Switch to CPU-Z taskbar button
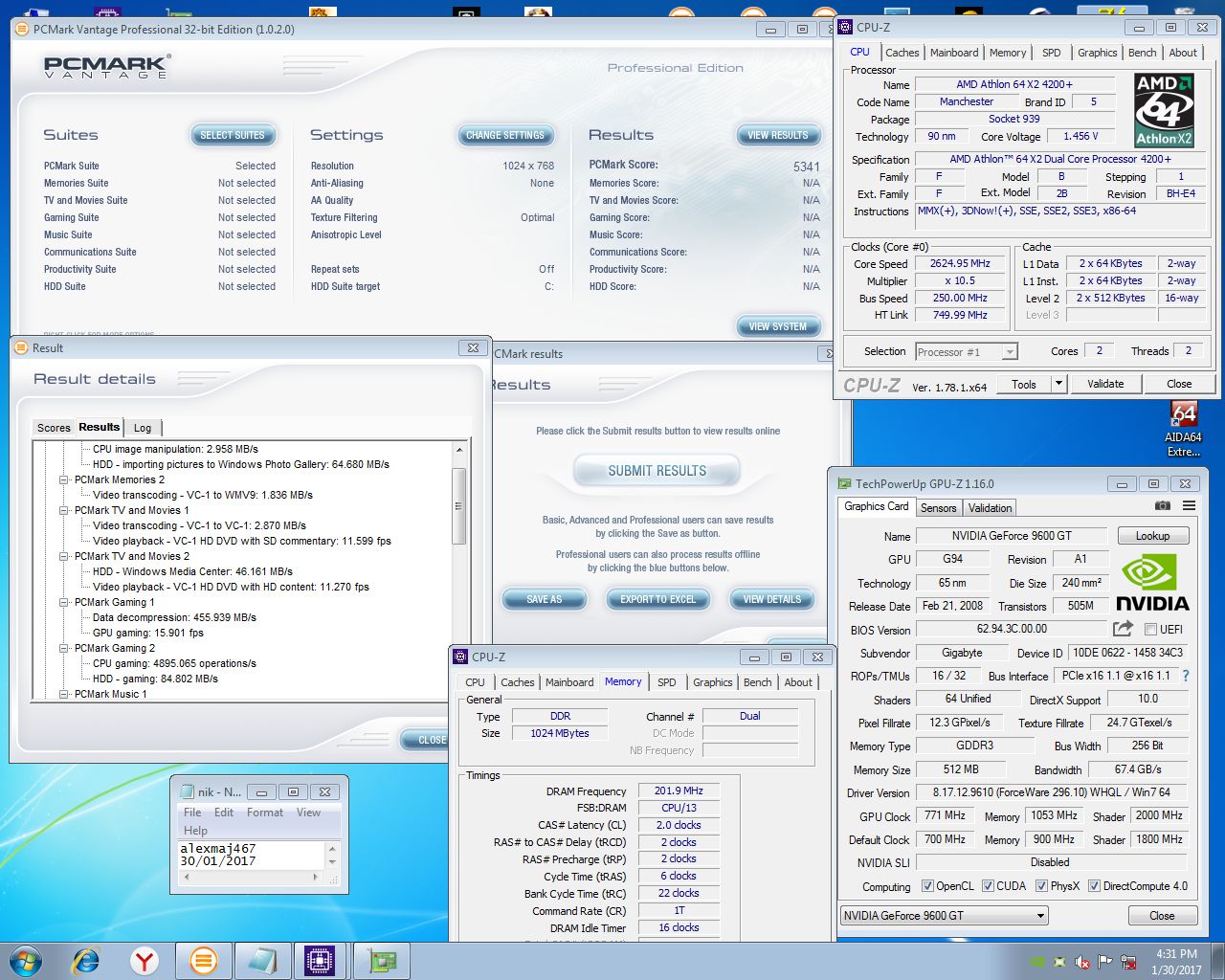Viewport: 1225px width, 980px height. pyautogui.click(x=320, y=961)
